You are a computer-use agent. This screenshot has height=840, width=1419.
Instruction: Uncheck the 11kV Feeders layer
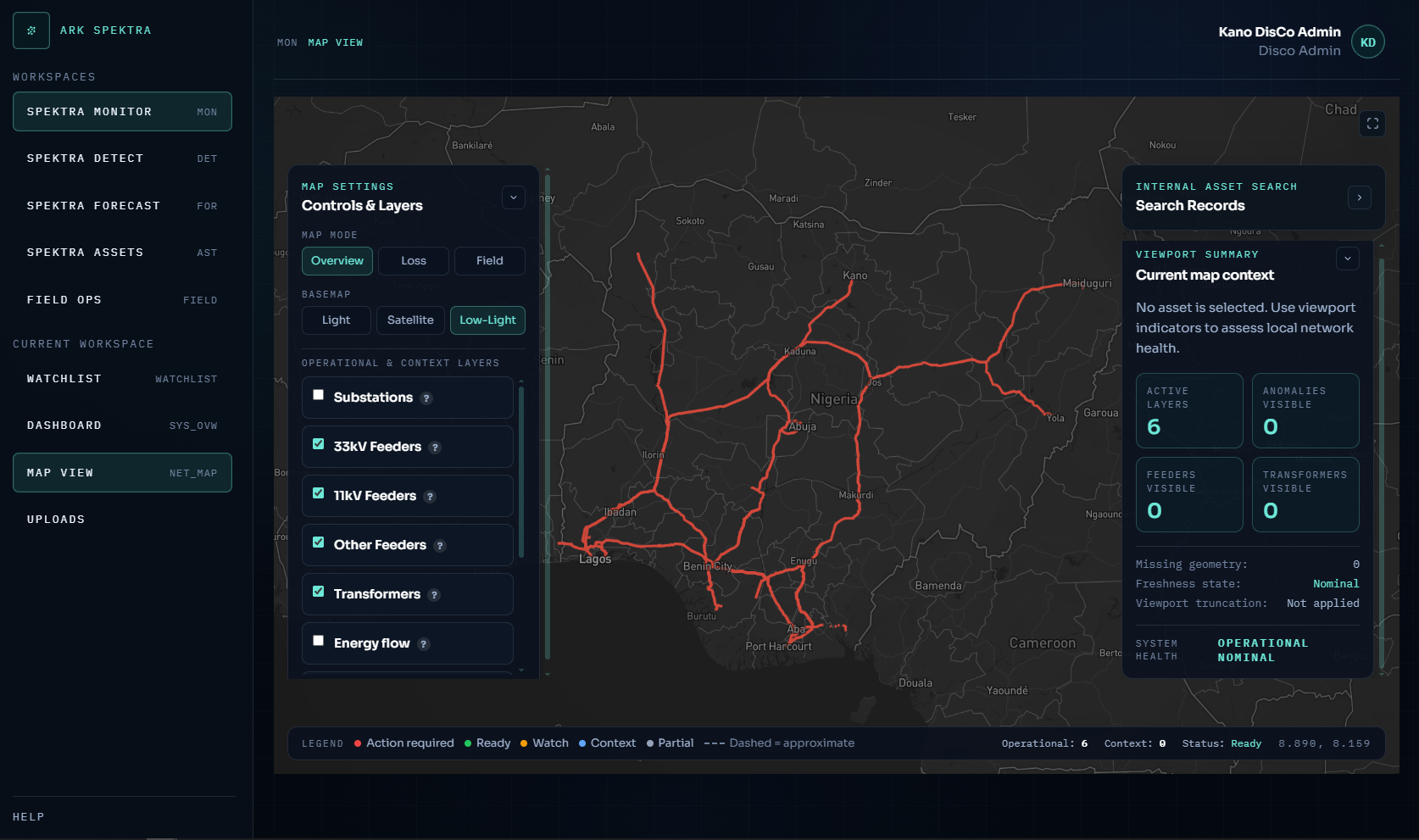[x=319, y=493]
